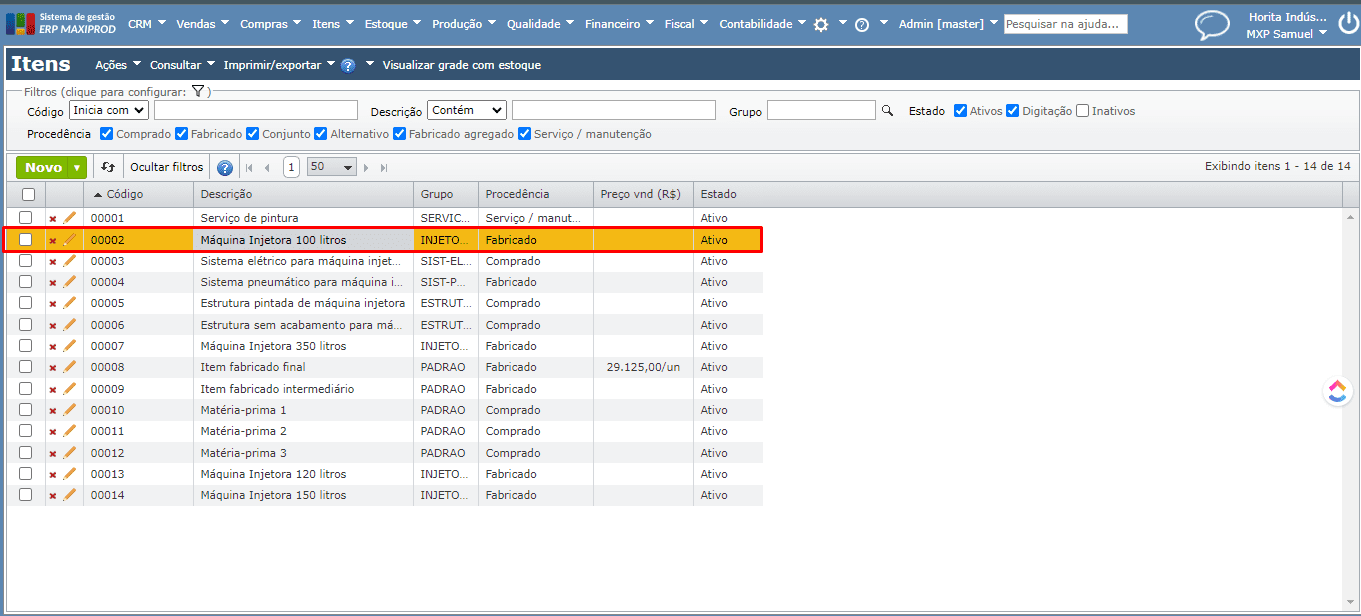Delete item 00001 with red x
The width and height of the screenshot is (1361, 616).
coord(53,219)
